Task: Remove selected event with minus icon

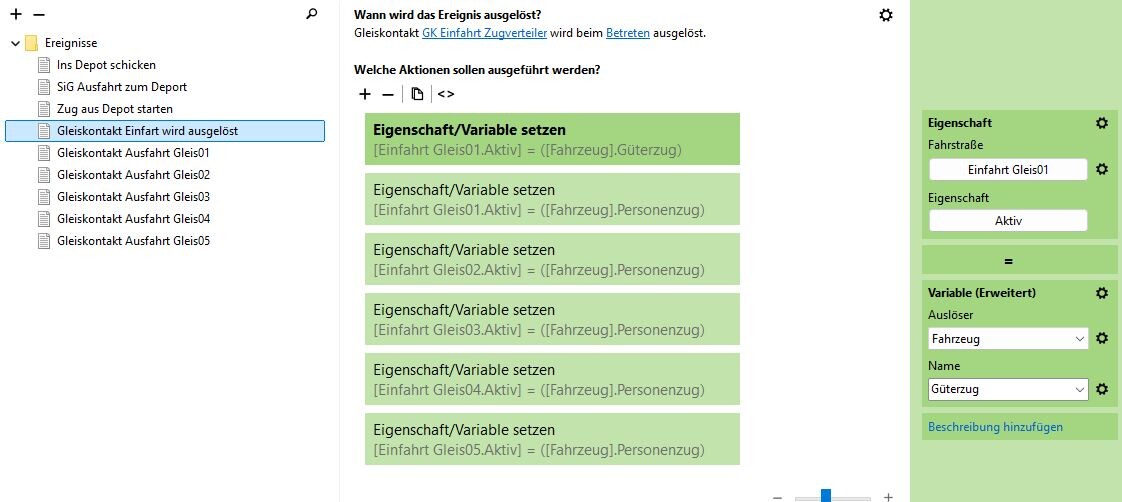Action: click(39, 15)
